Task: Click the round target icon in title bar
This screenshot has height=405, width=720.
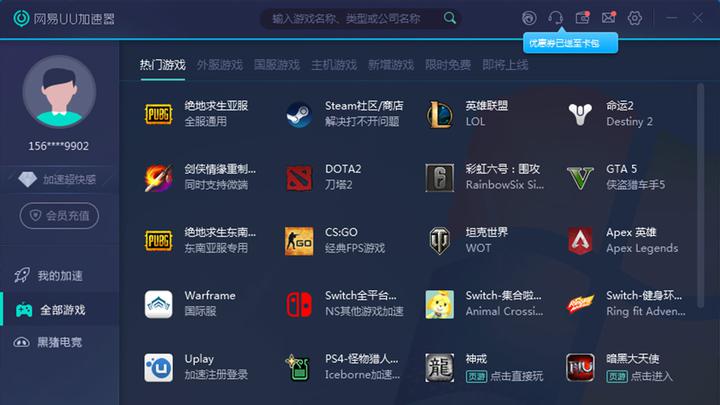Action: [529, 18]
